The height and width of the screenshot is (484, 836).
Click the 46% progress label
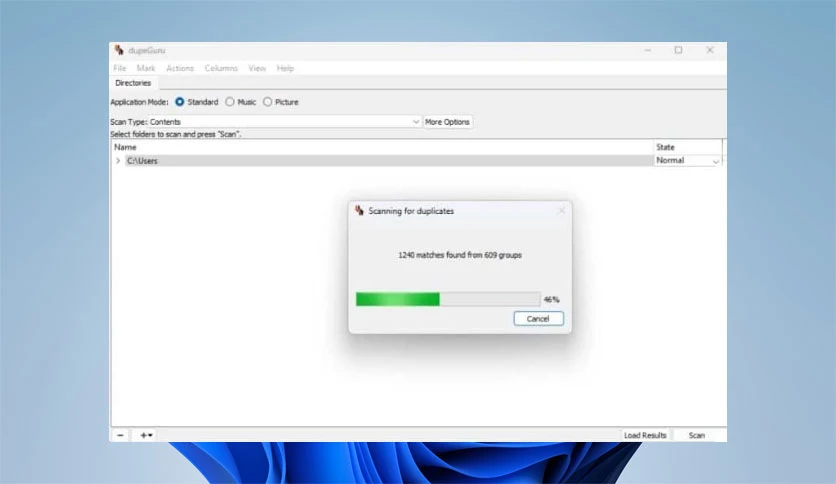(551, 300)
